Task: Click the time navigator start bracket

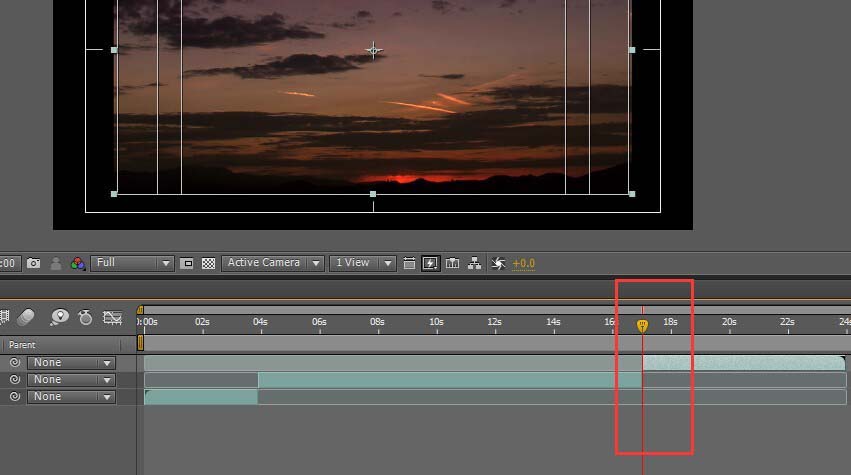Action: pyautogui.click(x=140, y=310)
